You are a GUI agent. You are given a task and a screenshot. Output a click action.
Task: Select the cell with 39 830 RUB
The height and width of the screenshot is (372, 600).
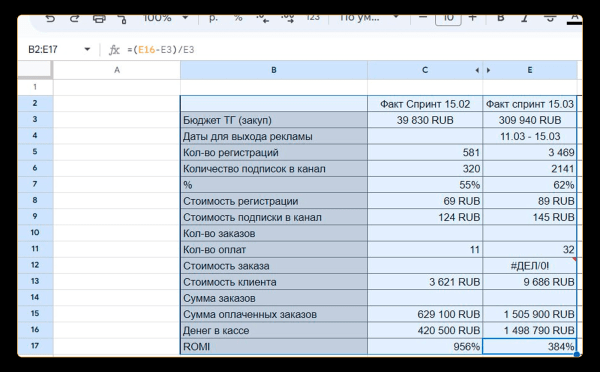425,120
